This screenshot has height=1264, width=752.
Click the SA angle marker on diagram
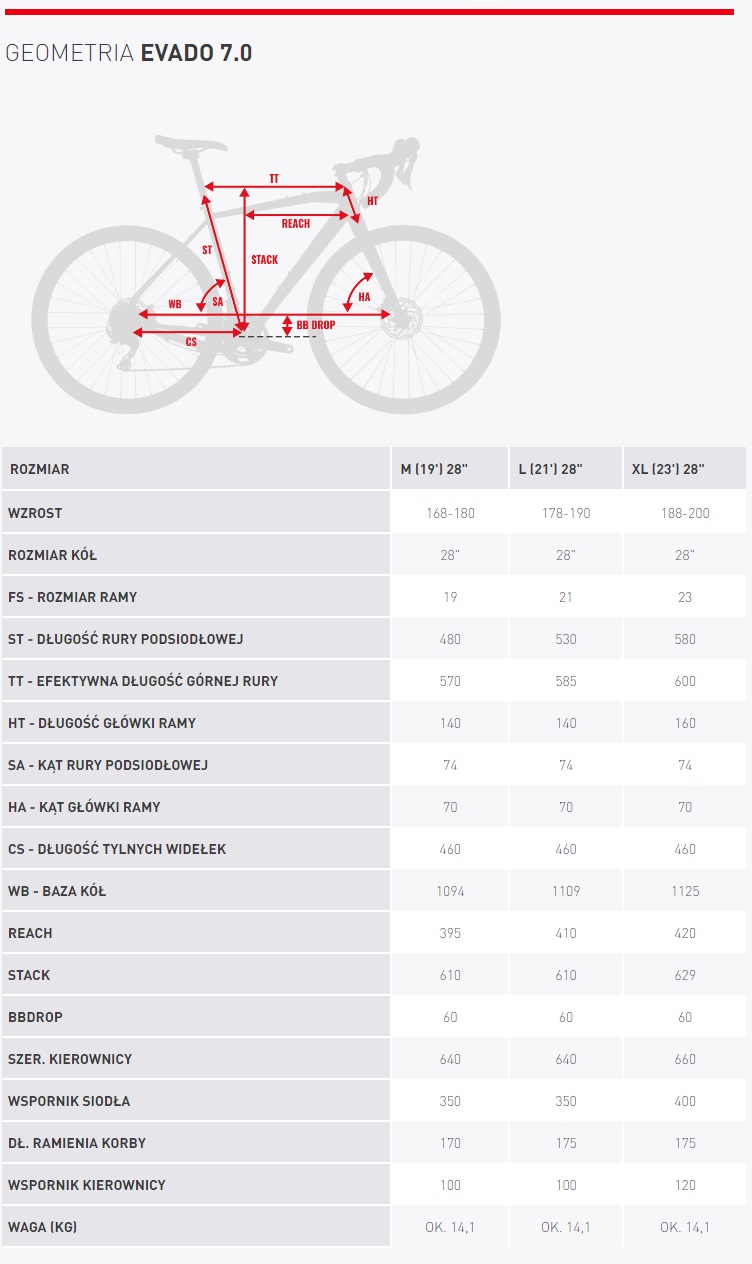click(217, 301)
